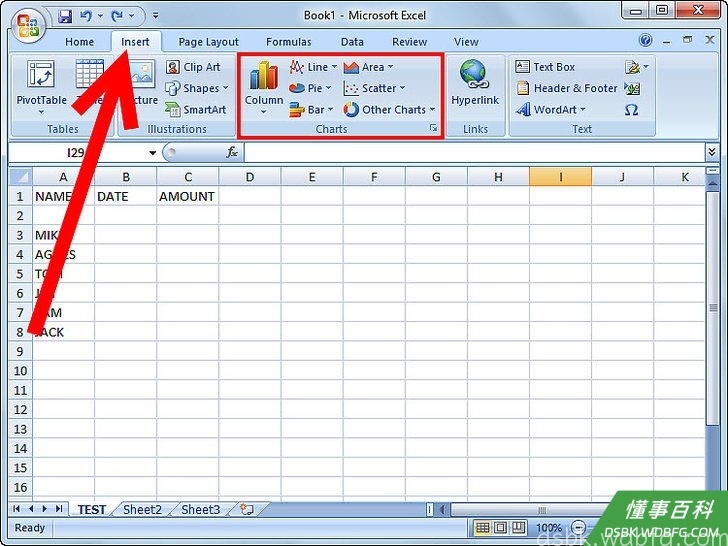The width and height of the screenshot is (728, 546).
Task: Switch to Page Layout view
Action: (500, 527)
